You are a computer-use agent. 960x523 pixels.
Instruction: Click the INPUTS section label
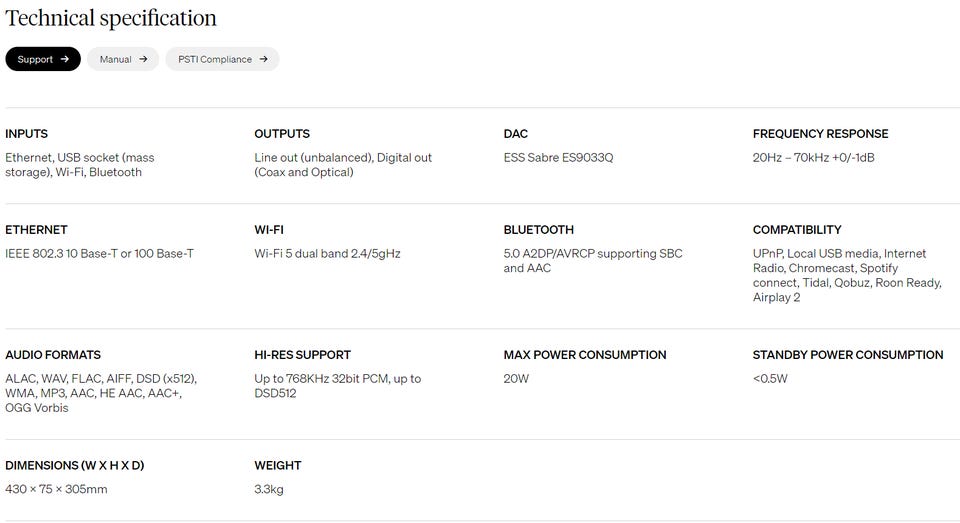pyautogui.click(x=26, y=134)
